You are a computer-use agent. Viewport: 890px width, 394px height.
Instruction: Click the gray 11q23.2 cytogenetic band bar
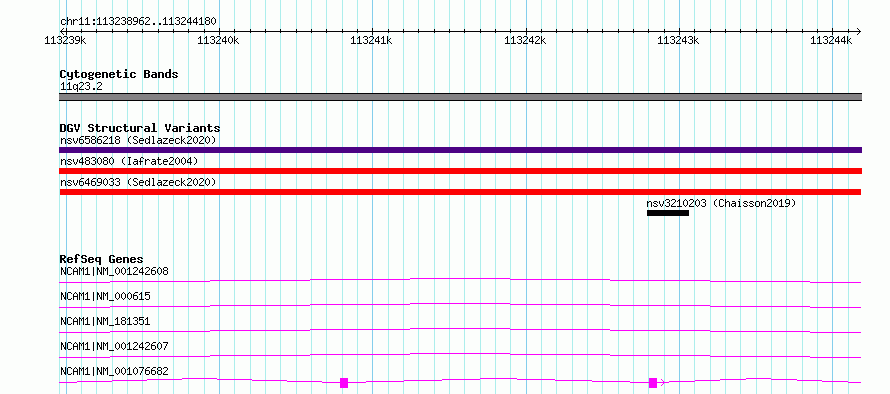click(x=460, y=97)
